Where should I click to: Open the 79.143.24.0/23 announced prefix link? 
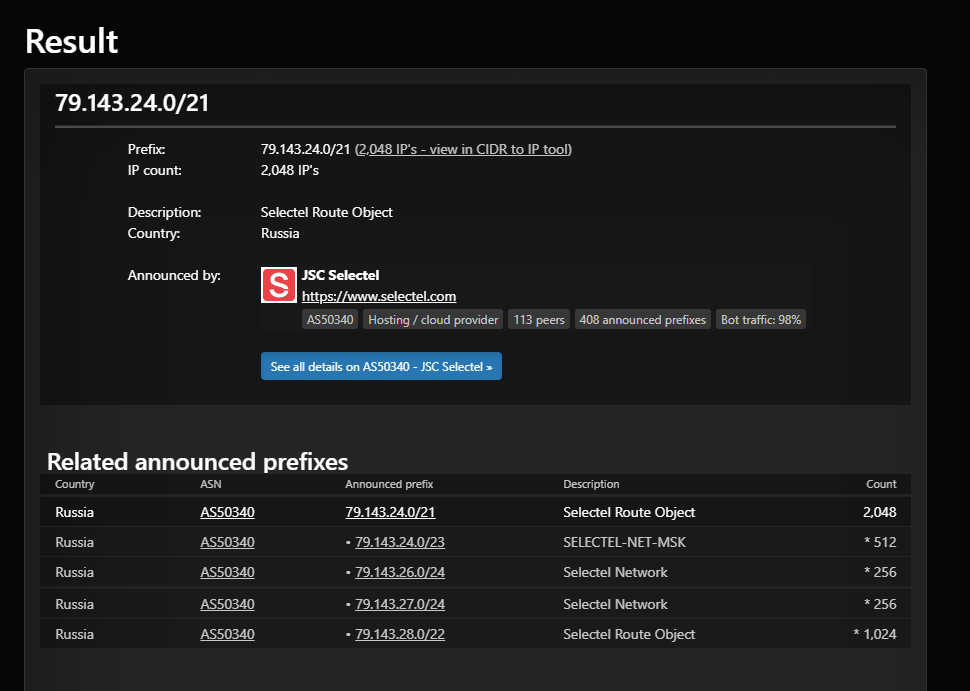pos(399,542)
